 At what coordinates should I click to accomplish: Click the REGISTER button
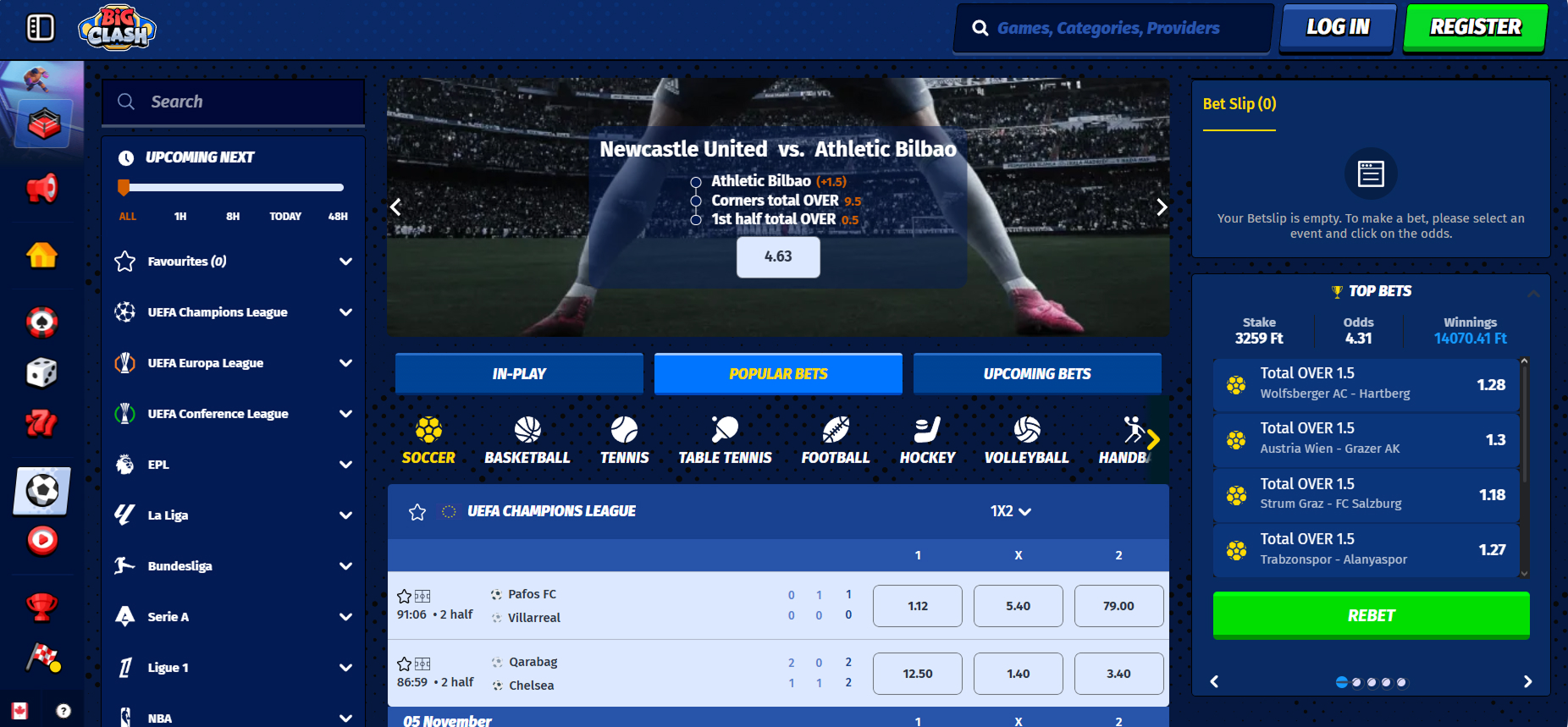[1476, 27]
